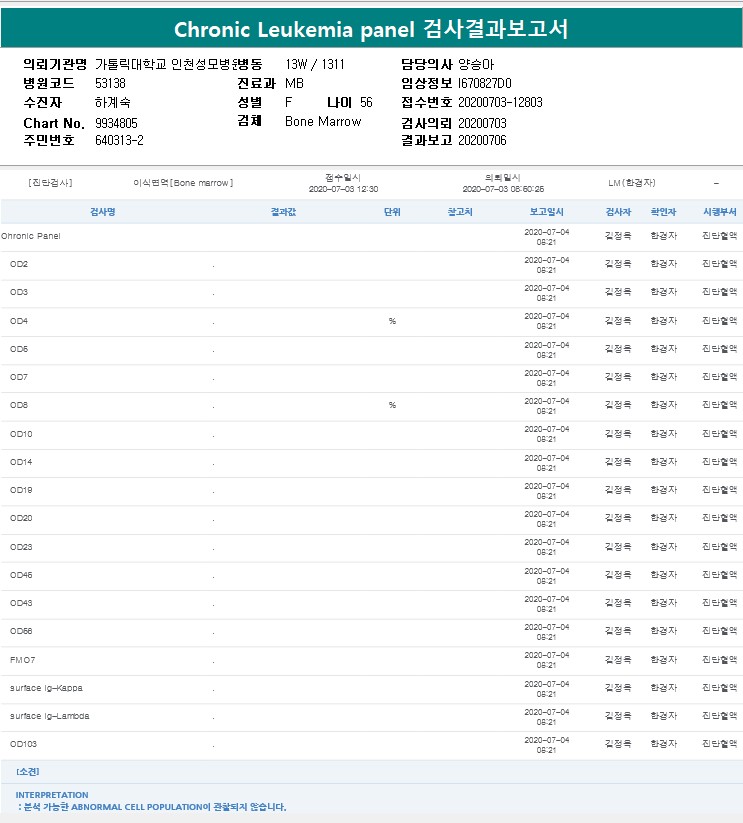Select the surface Ig-Lambda row

point(49,717)
